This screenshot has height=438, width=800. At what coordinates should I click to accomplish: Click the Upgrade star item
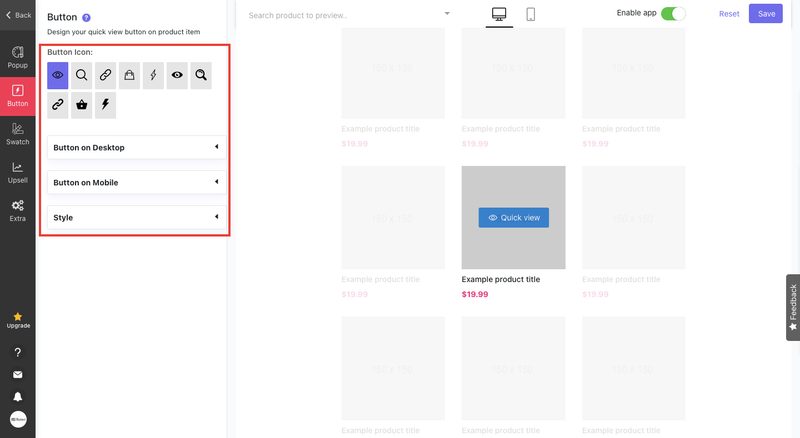(18, 321)
